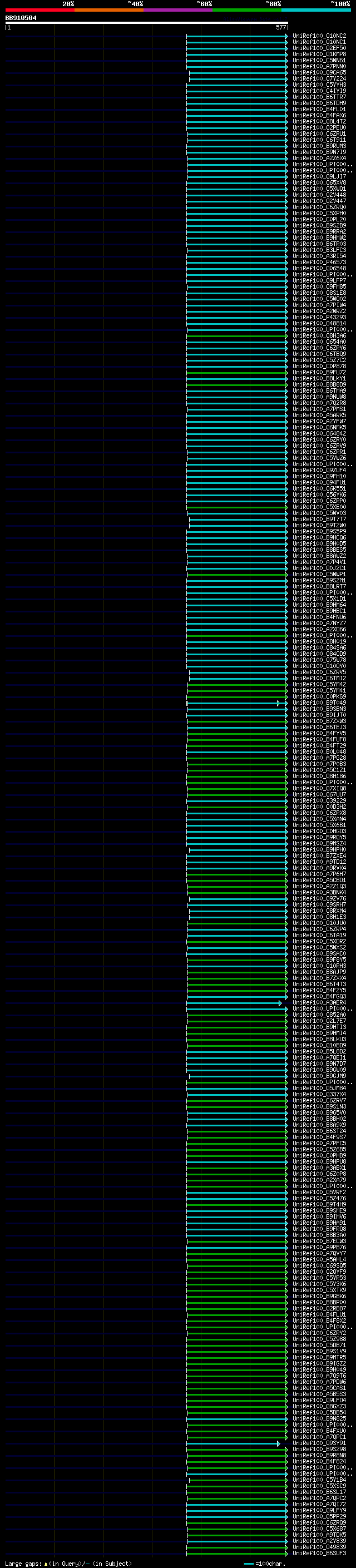Select hit UniRef100_B6TDH9

tap(319, 103)
